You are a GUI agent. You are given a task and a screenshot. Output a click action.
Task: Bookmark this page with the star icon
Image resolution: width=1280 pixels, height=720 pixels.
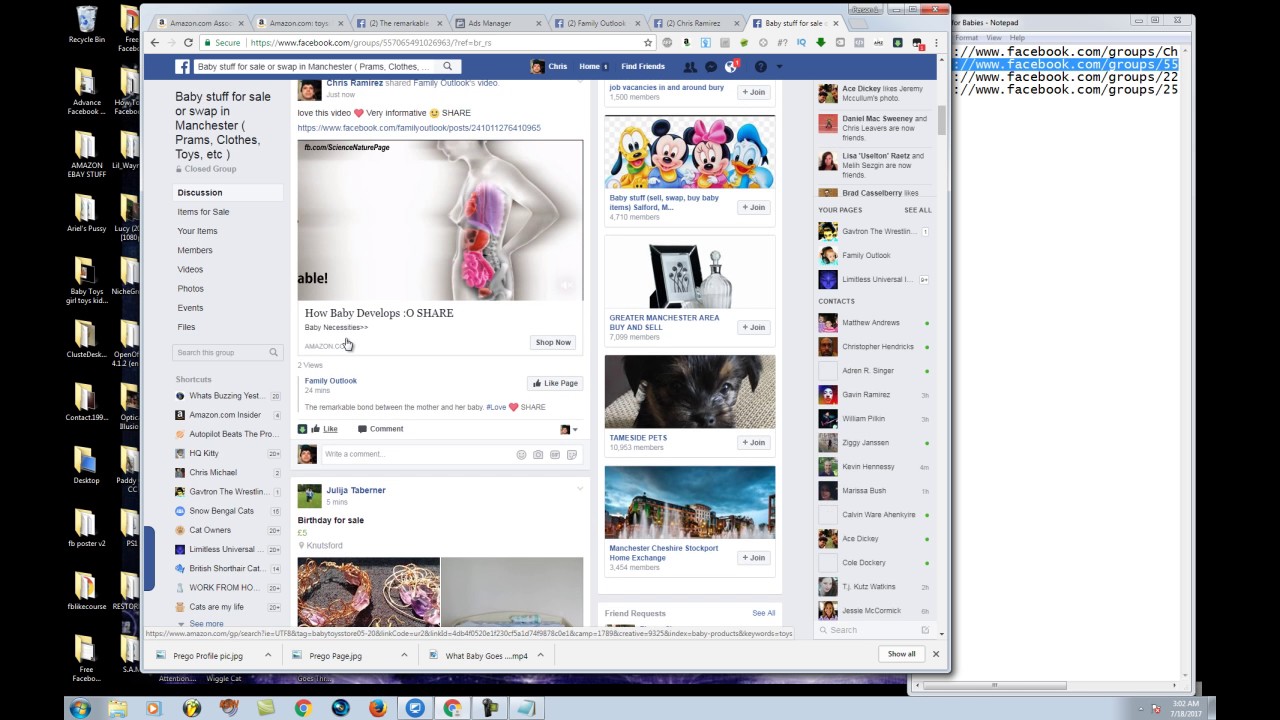pos(648,43)
